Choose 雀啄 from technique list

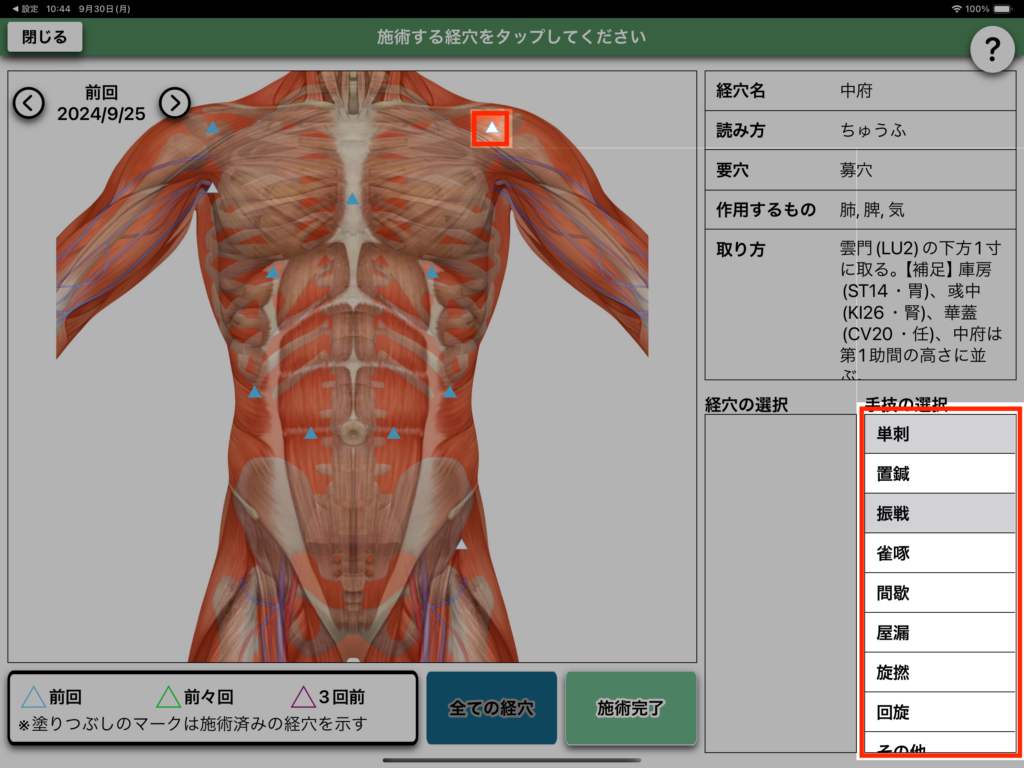coord(939,553)
